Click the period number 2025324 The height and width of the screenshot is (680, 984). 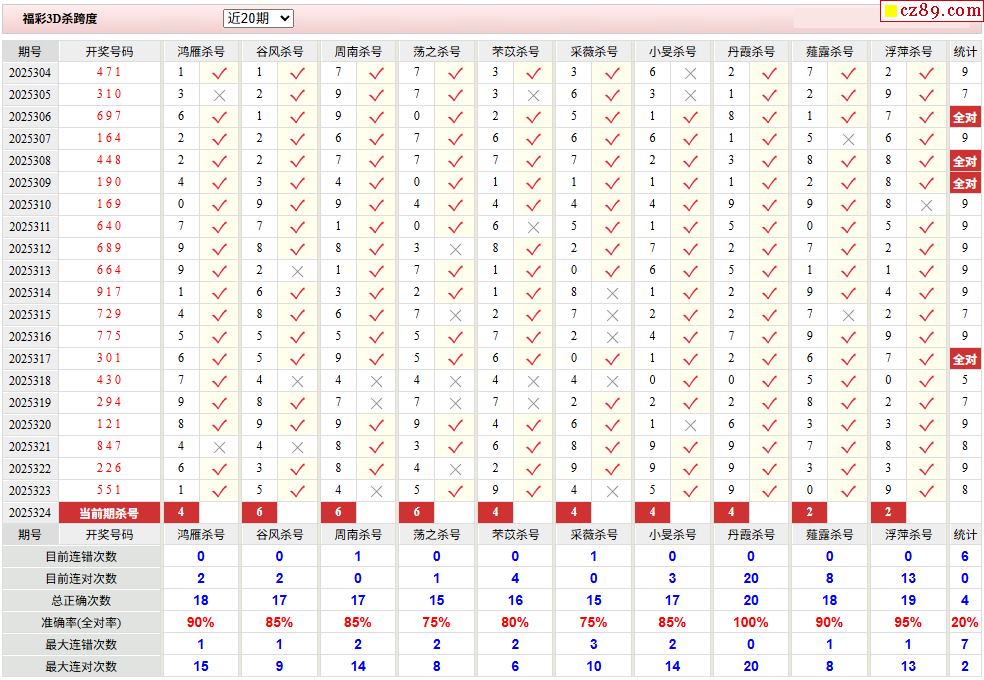[x=30, y=513]
